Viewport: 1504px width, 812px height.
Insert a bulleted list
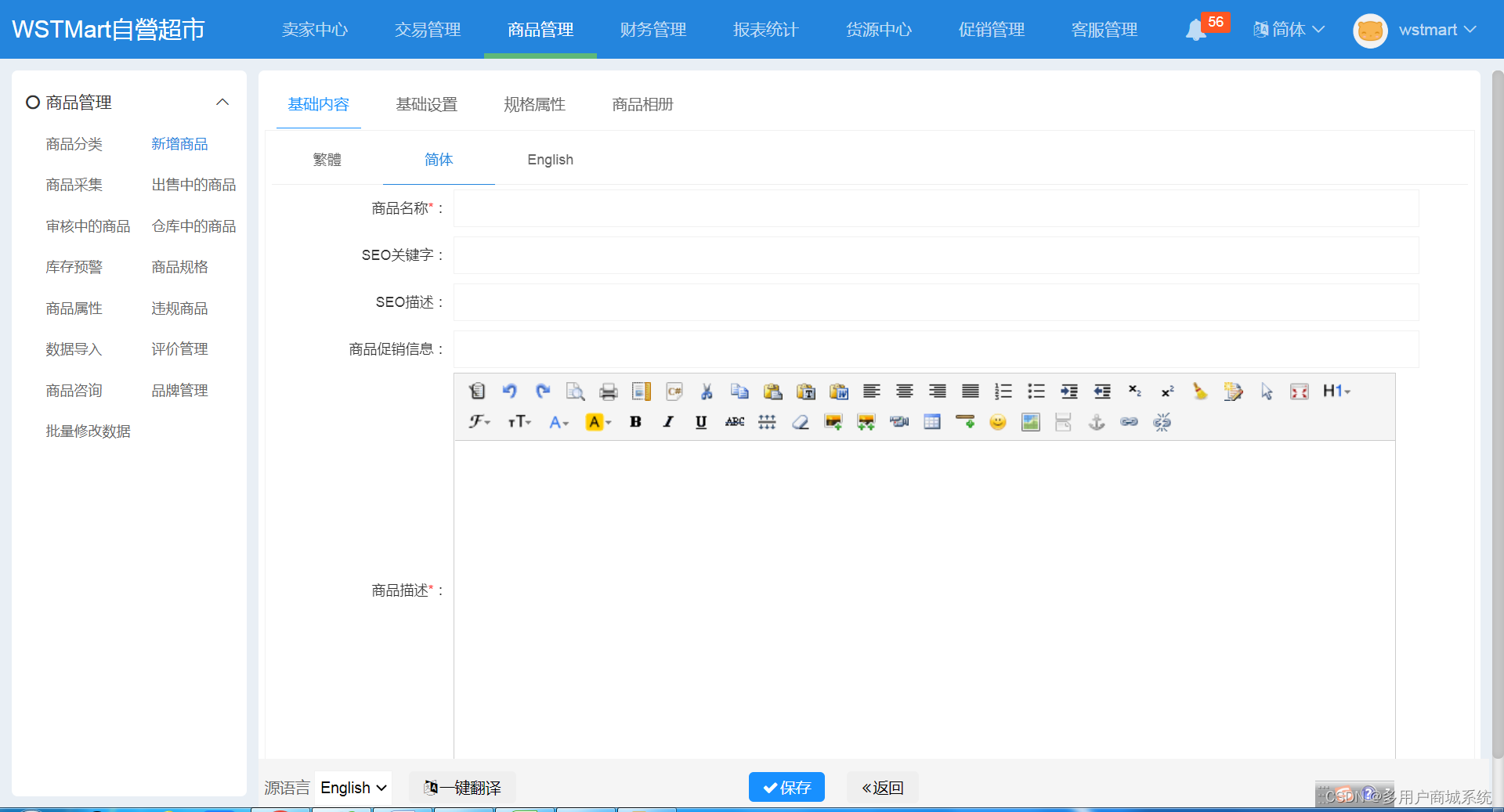click(x=1036, y=391)
